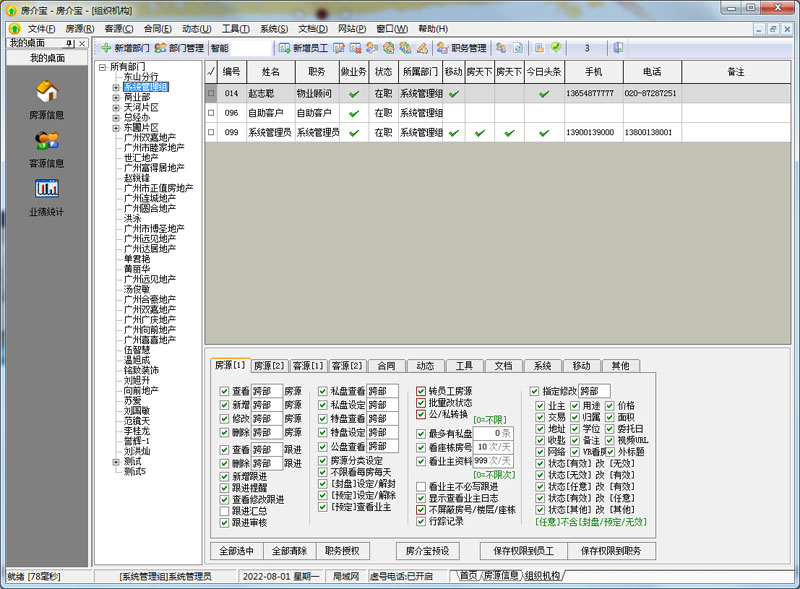Screen dimensions: 800x589
Task: Open 部门管理 department management
Action: pyautogui.click(x=179, y=48)
